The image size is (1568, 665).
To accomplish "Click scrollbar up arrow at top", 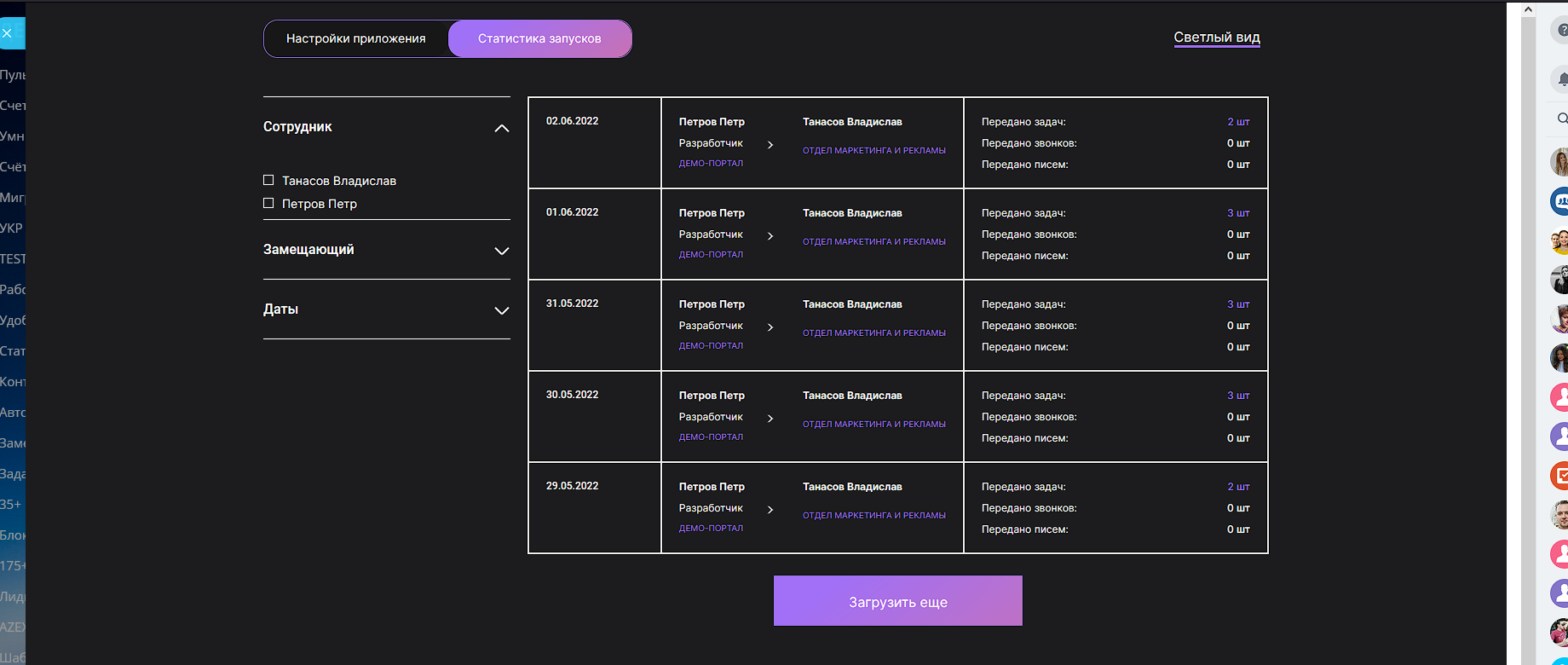I will coord(1528,10).
